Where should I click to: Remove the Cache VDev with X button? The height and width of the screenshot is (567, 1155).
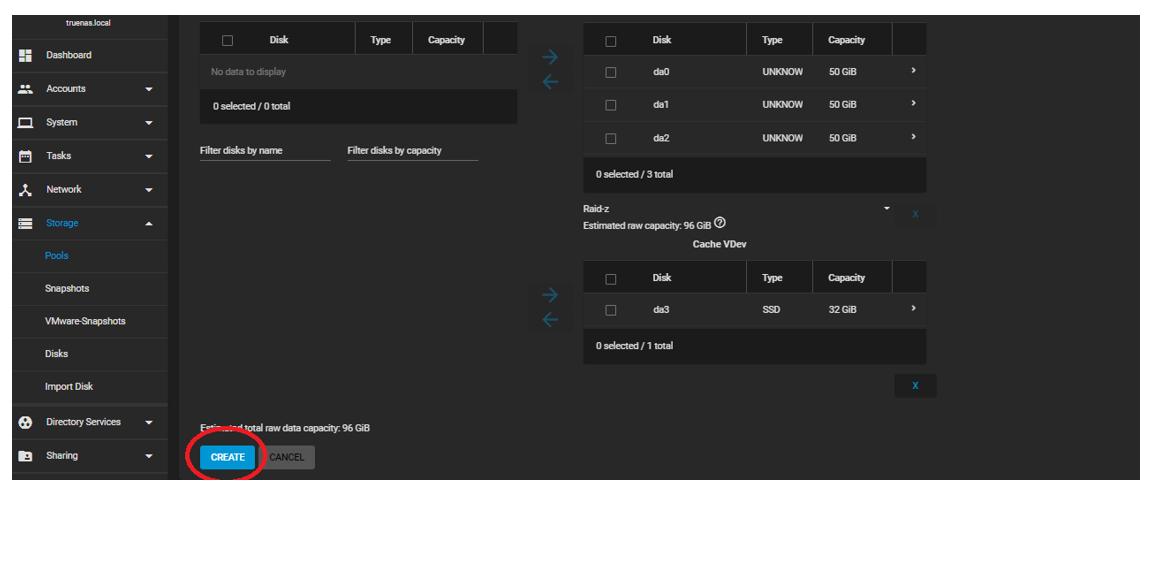coord(915,386)
